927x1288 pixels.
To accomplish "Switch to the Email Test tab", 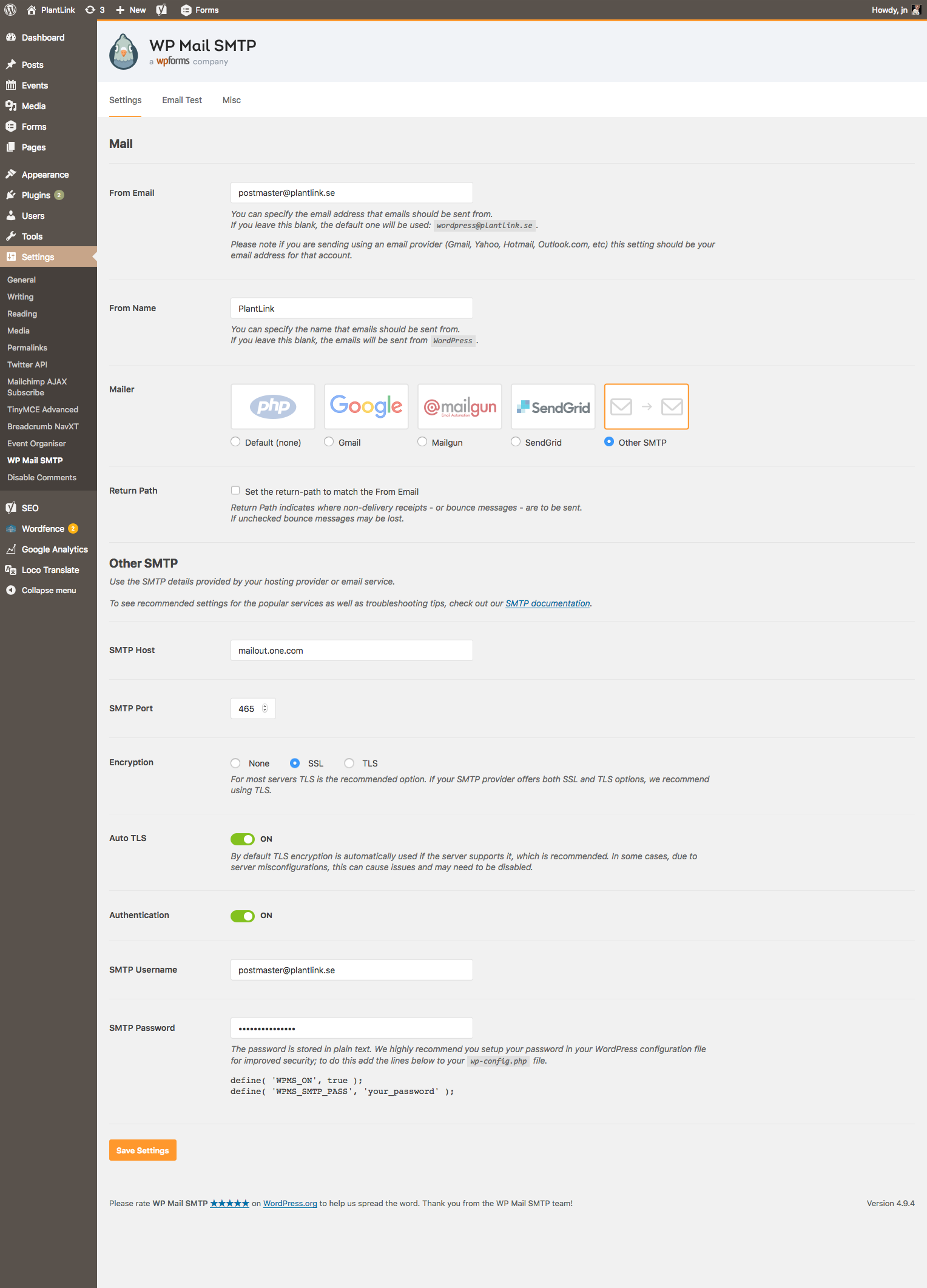I will pos(182,100).
